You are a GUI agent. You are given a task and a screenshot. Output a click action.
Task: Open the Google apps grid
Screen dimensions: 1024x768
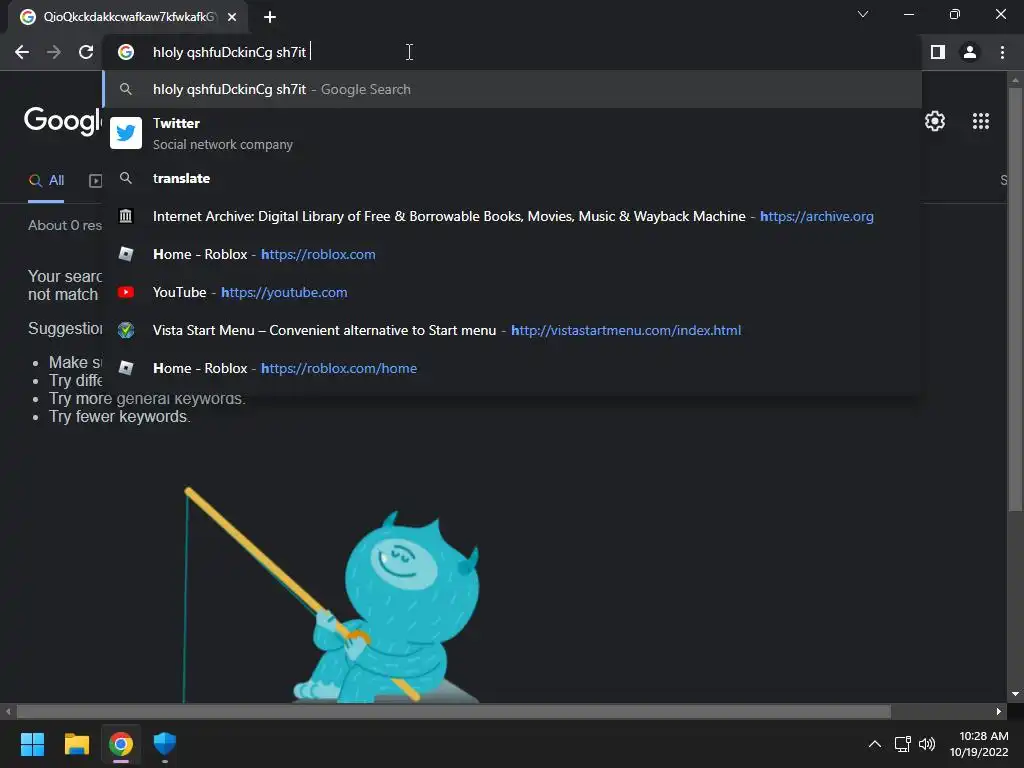point(981,121)
